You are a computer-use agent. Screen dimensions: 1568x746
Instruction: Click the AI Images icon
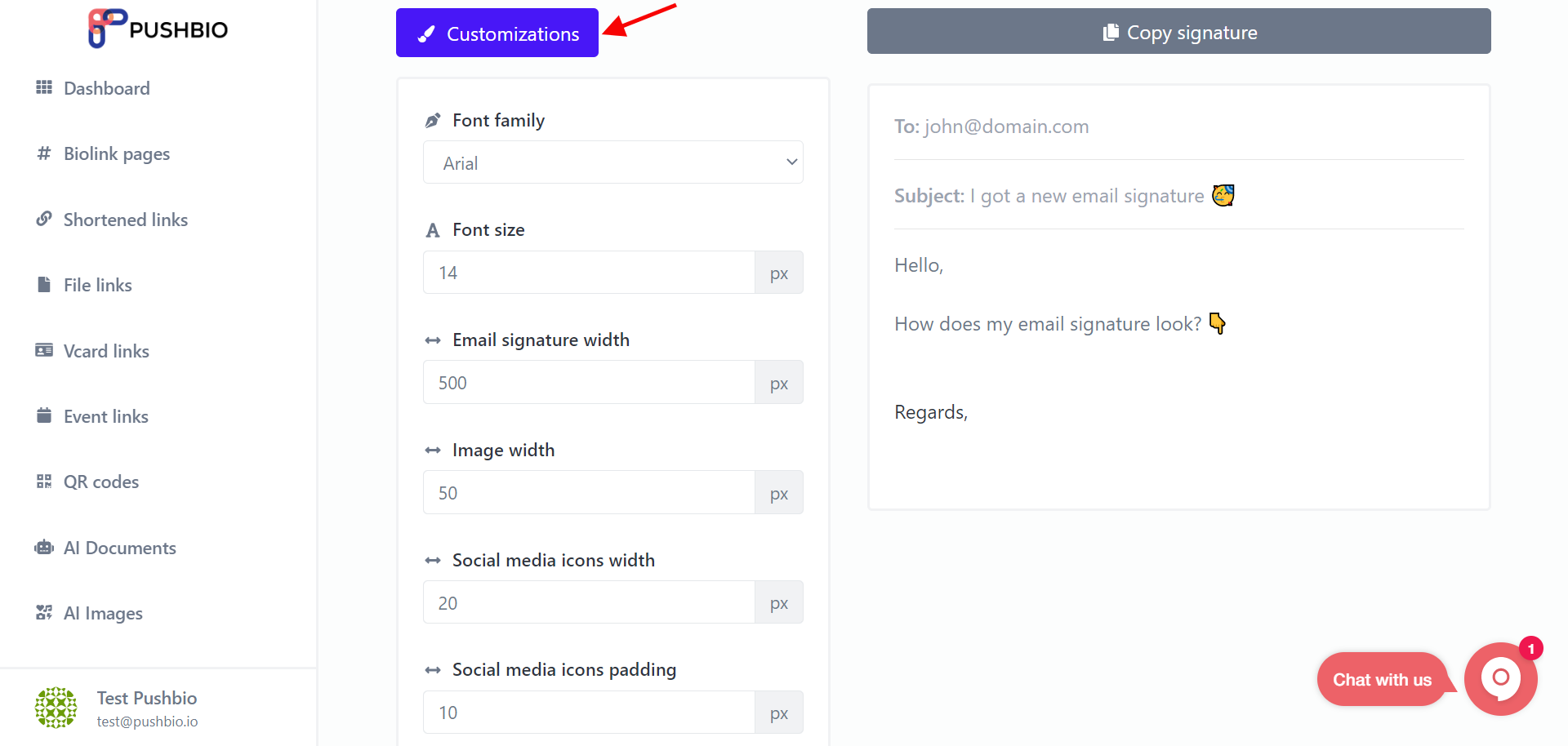pos(44,612)
